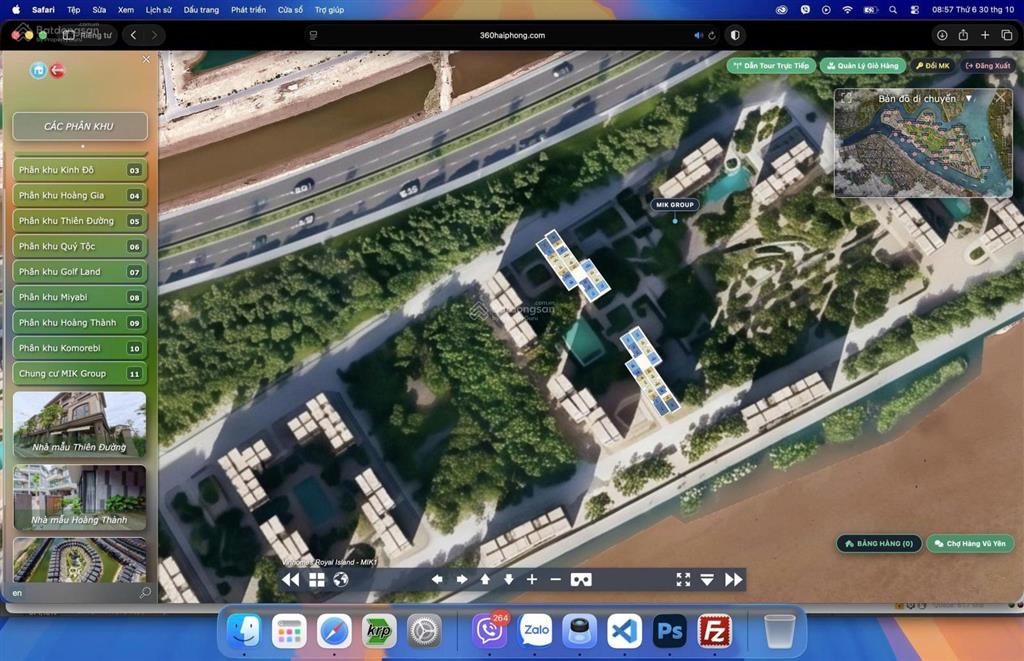Image resolution: width=1024 pixels, height=661 pixels.
Task: Zoom in with the plus icon
Action: point(532,579)
